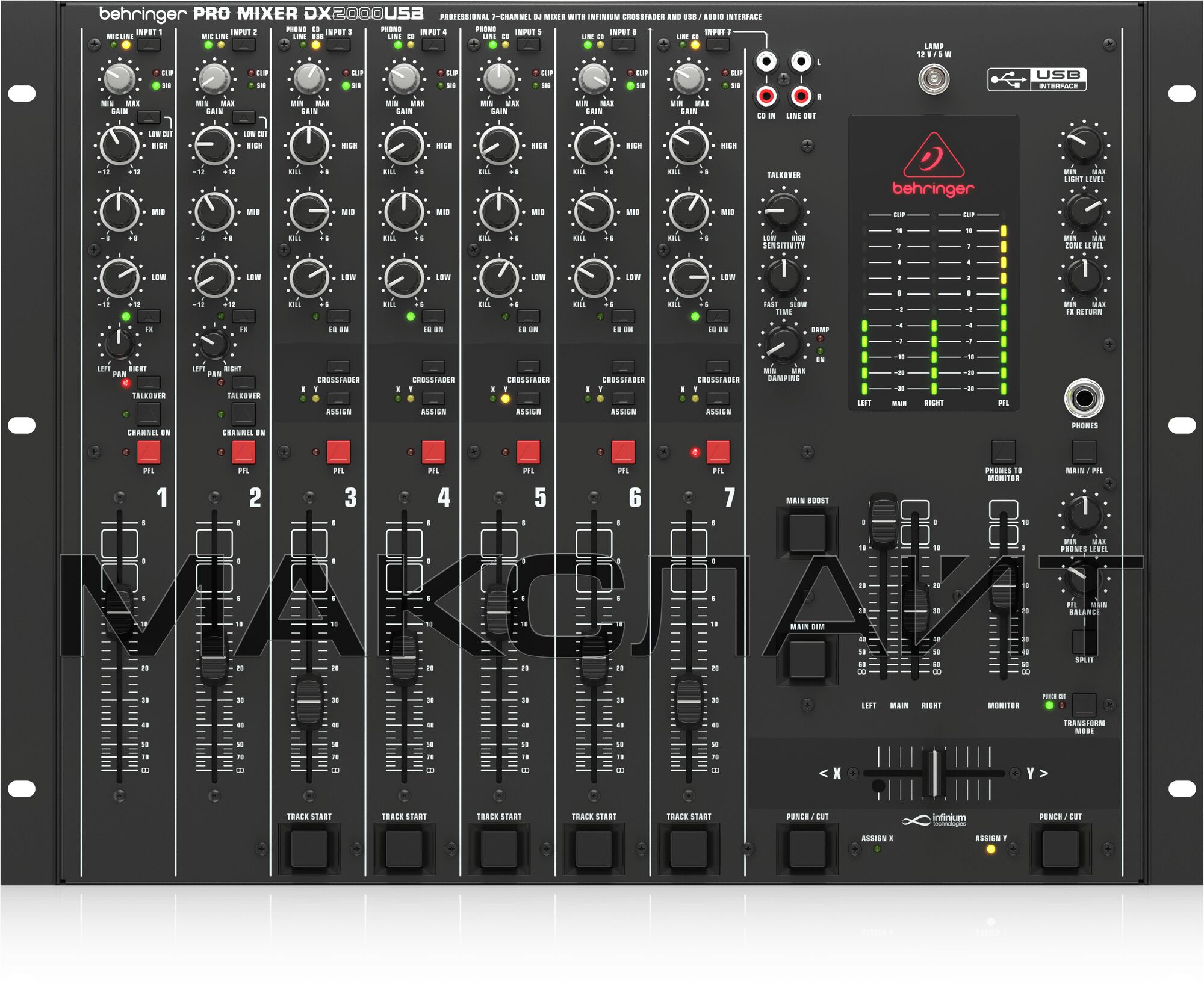Image resolution: width=1204 pixels, height=991 pixels.
Task: Click channel 7 Mid EQ knob
Action: (689, 212)
